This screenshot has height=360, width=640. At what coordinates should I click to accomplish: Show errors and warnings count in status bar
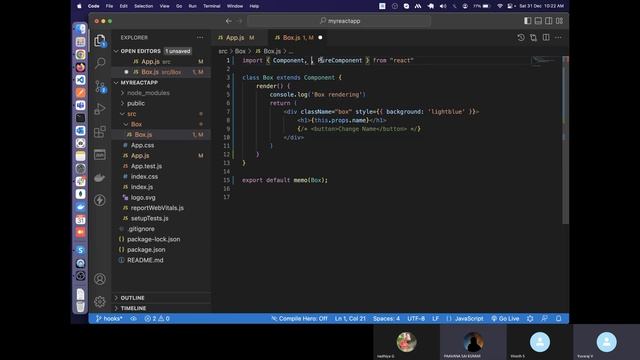(x=157, y=318)
